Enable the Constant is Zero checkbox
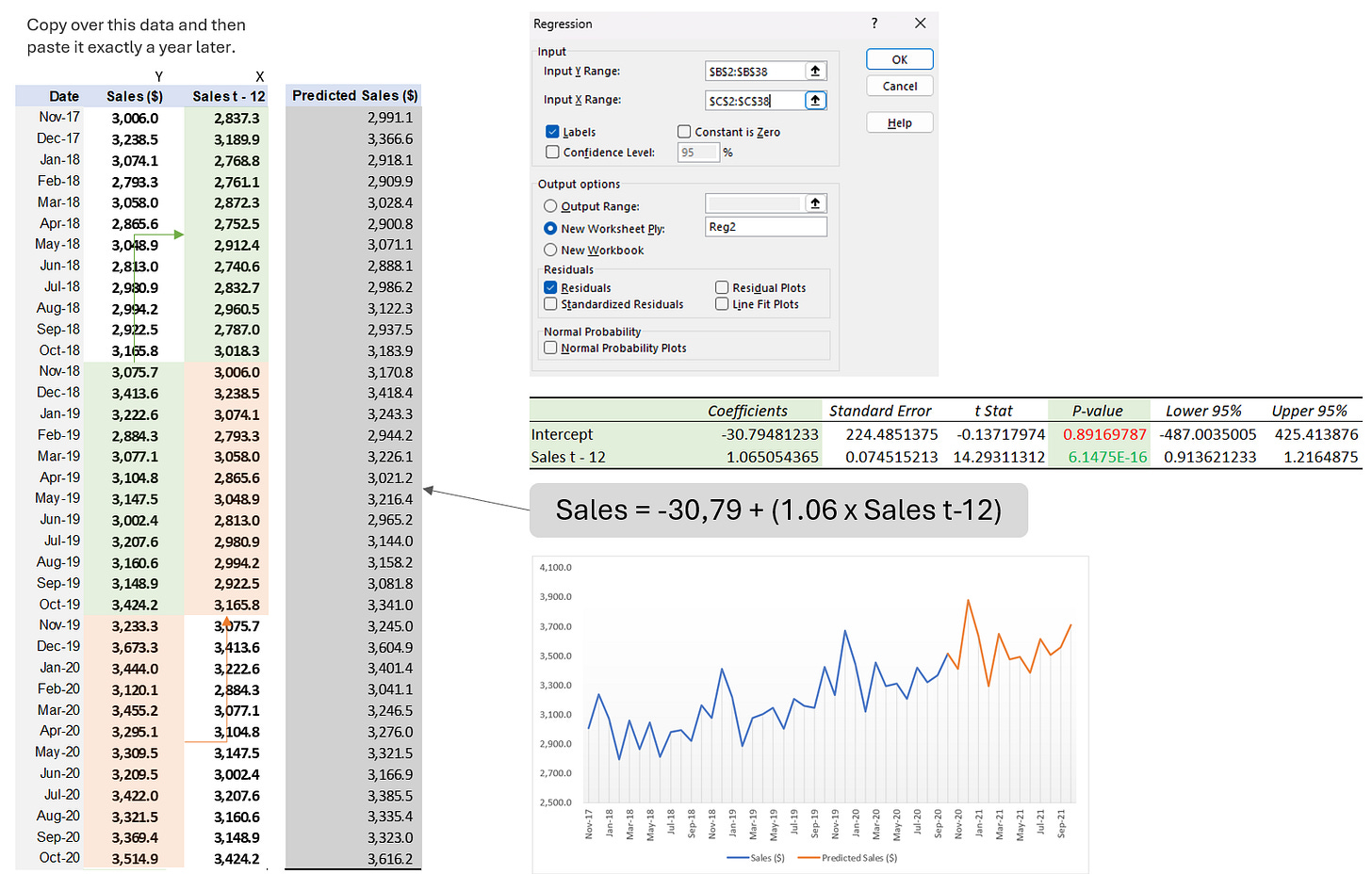 684,132
